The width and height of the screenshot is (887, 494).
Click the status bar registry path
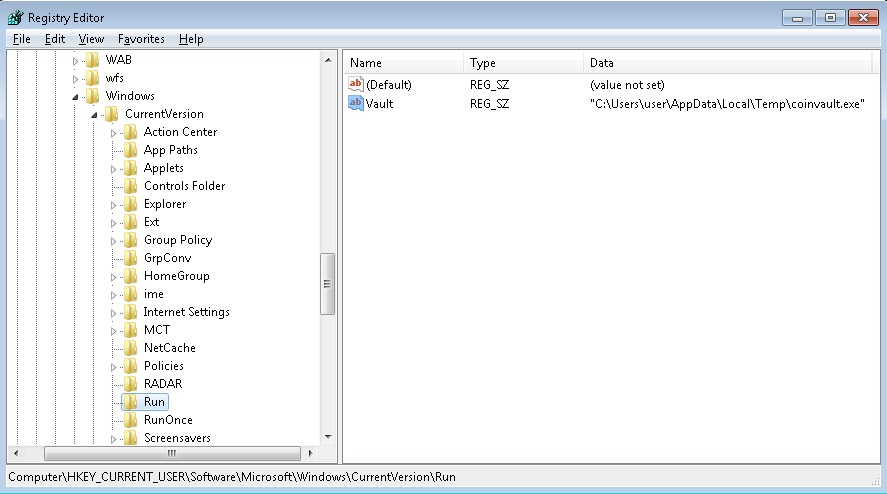232,477
